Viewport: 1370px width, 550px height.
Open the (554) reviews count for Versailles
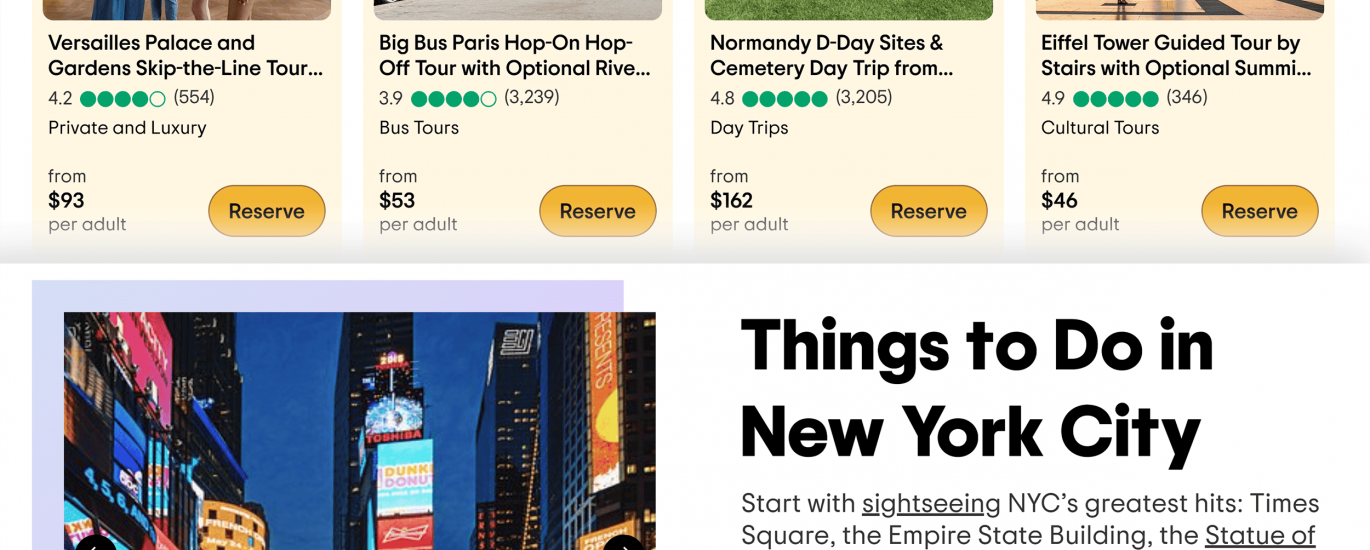point(194,98)
